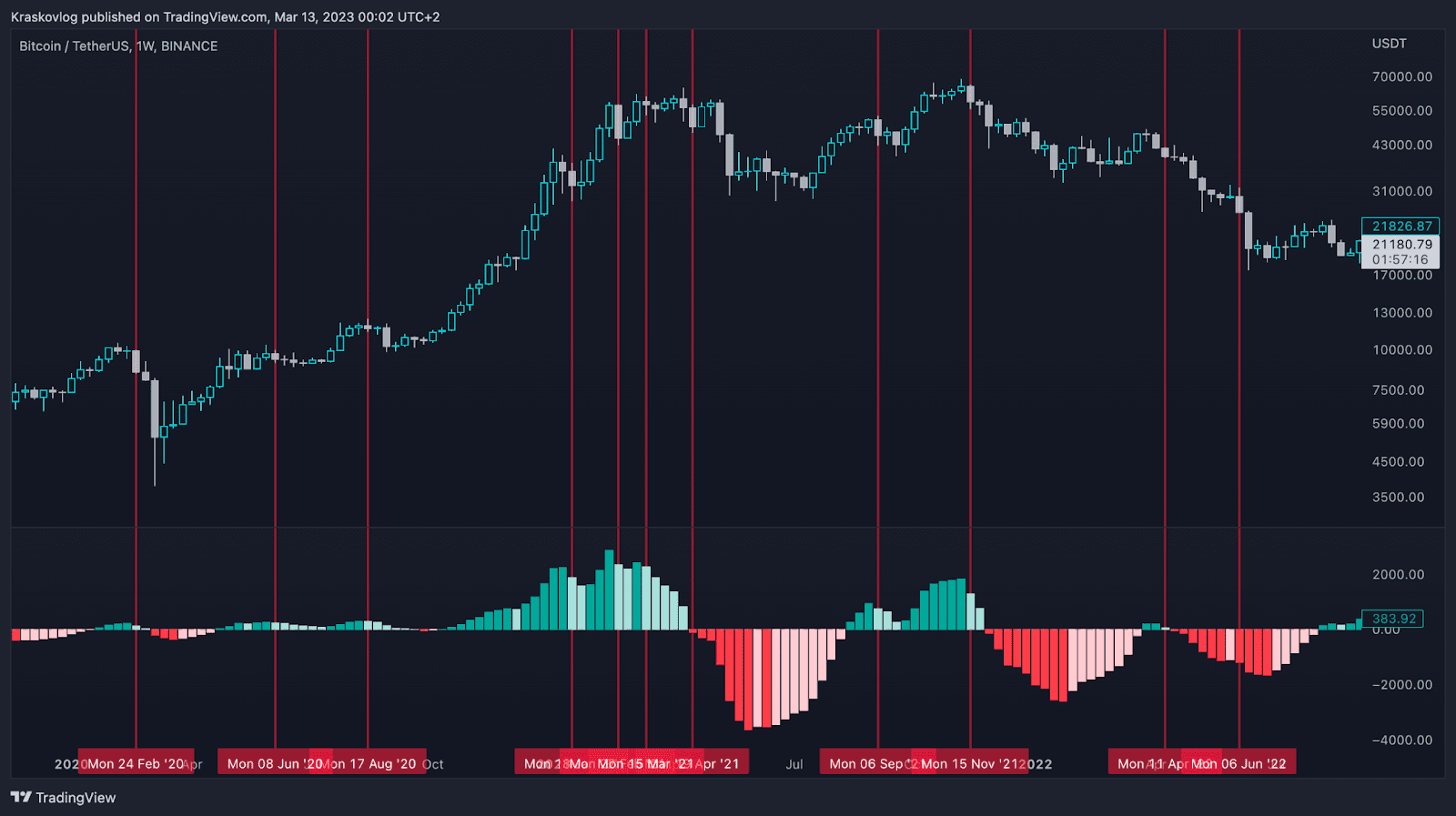Viewport: 1456px width, 816px height.
Task: Select the 55000.00 price axis label
Action: (1402, 111)
